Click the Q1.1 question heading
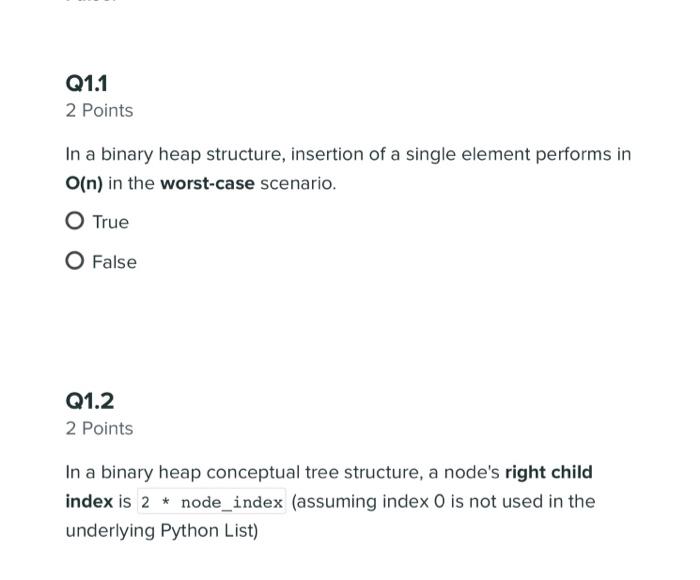 (87, 83)
